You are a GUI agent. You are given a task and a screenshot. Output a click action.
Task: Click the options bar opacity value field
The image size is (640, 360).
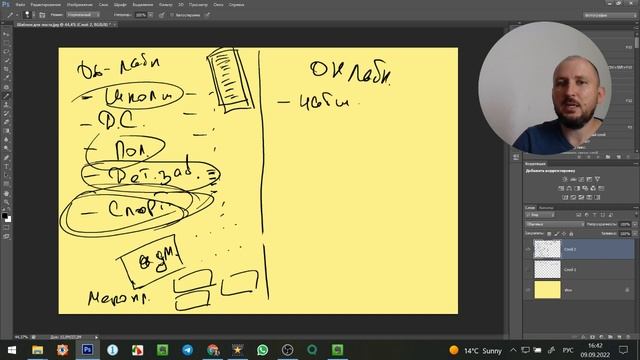(x=140, y=15)
